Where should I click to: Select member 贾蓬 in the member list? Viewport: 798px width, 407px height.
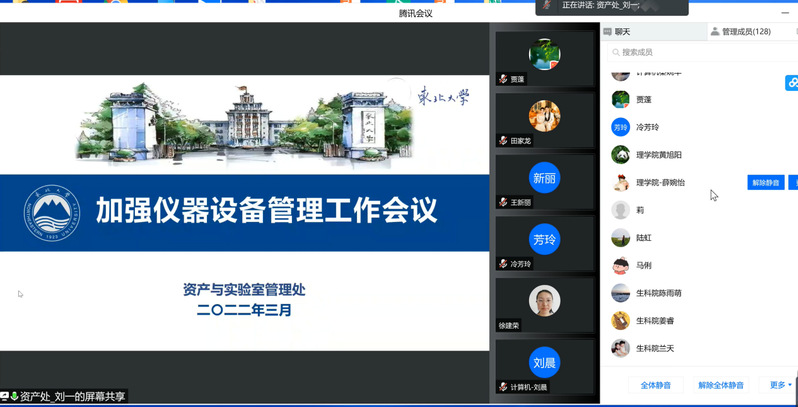(x=644, y=100)
